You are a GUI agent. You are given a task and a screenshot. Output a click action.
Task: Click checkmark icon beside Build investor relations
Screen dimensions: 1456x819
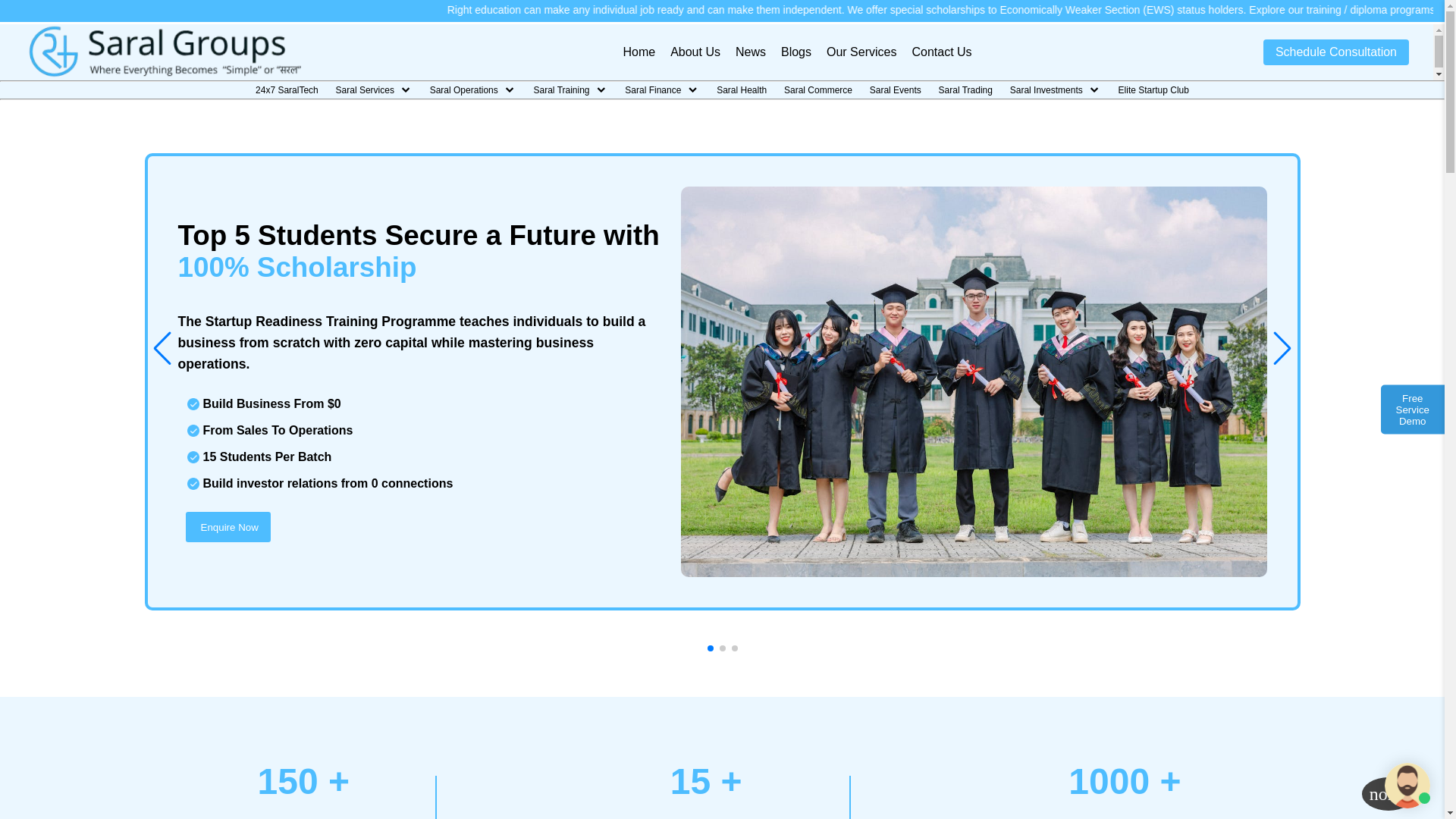[193, 484]
